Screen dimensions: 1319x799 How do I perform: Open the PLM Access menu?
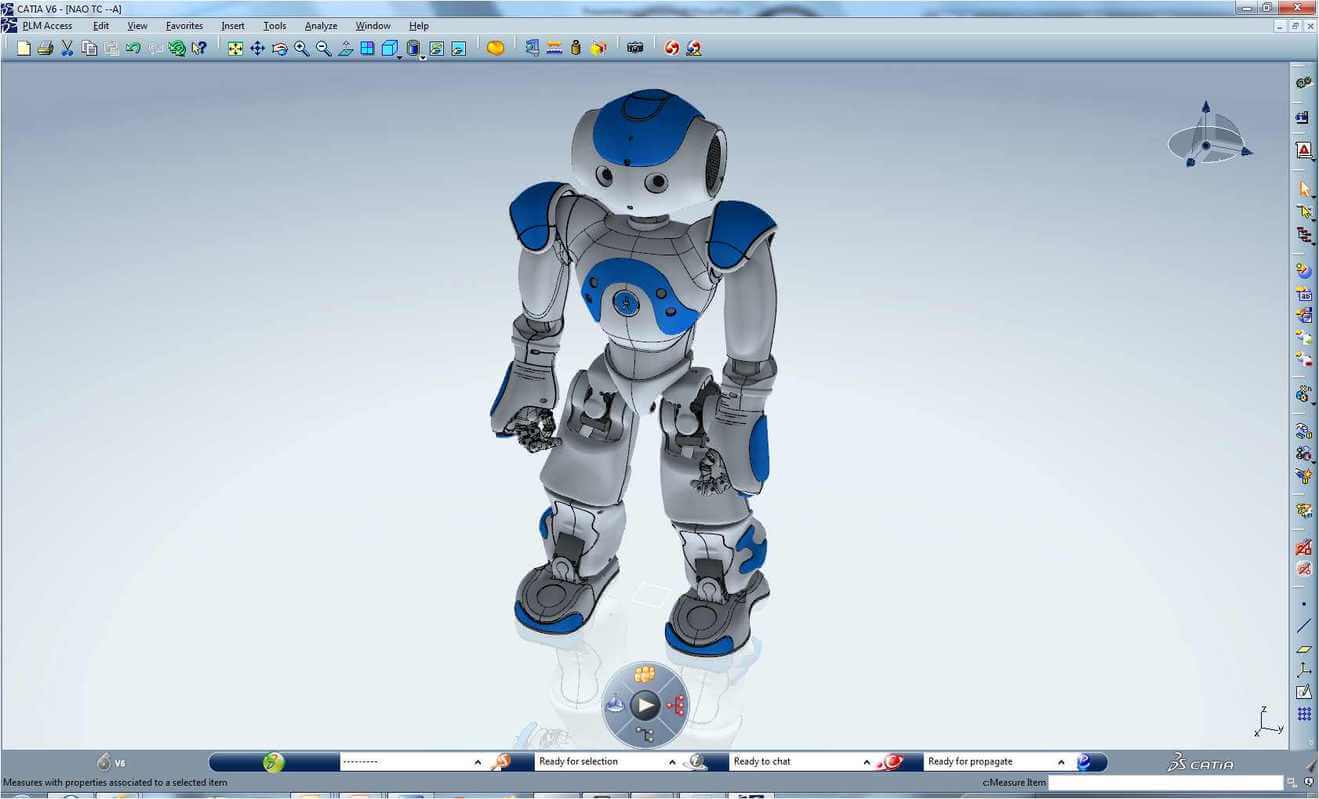46,25
